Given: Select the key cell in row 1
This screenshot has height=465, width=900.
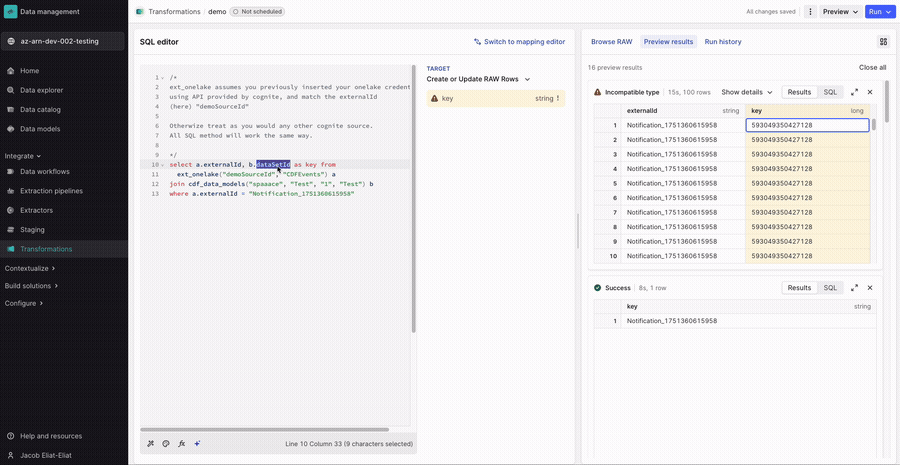Looking at the screenshot, I should click(x=808, y=125).
